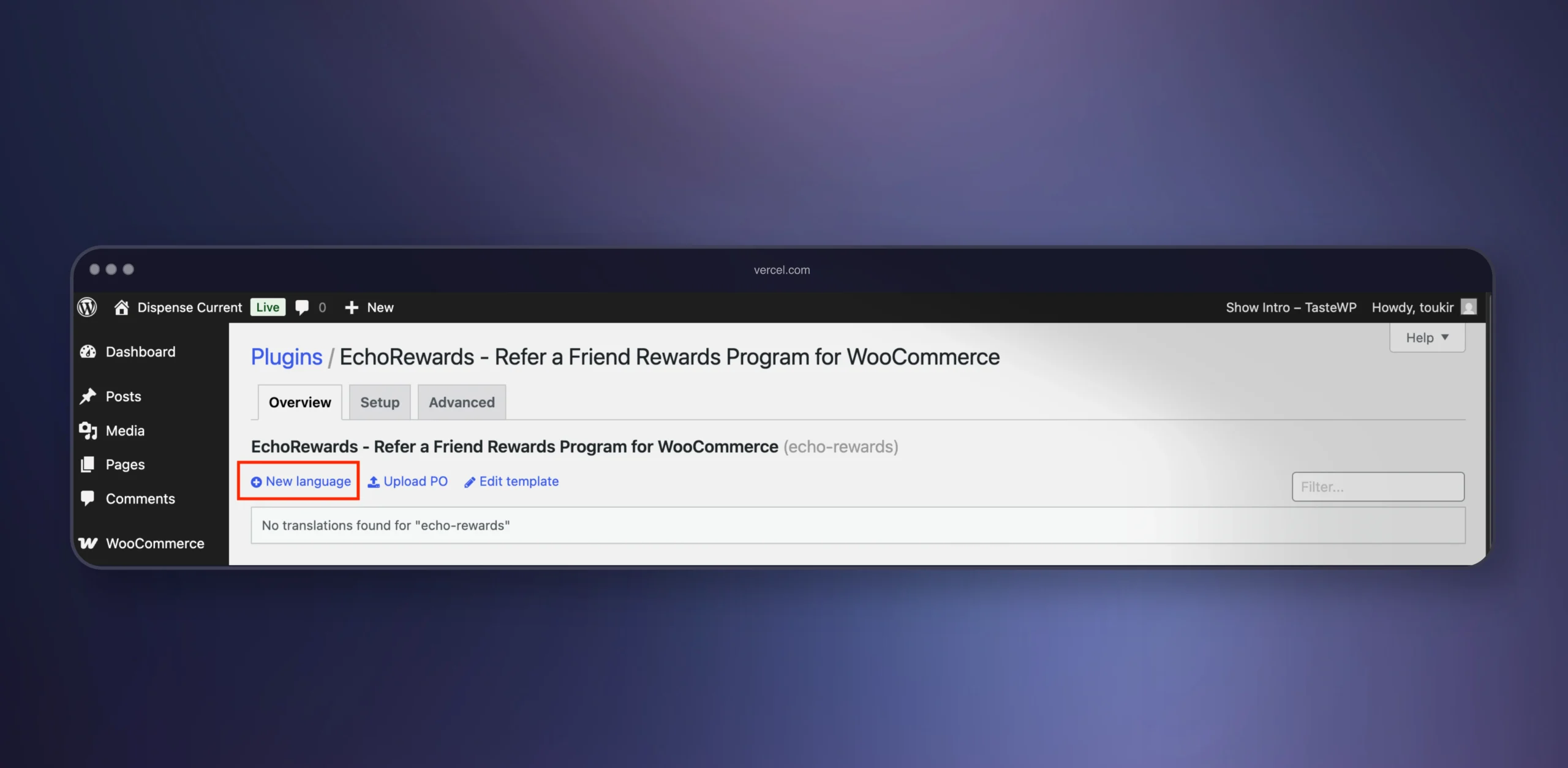Click the plus icon next to New
Screen dimensions: 1568x768
point(351,307)
